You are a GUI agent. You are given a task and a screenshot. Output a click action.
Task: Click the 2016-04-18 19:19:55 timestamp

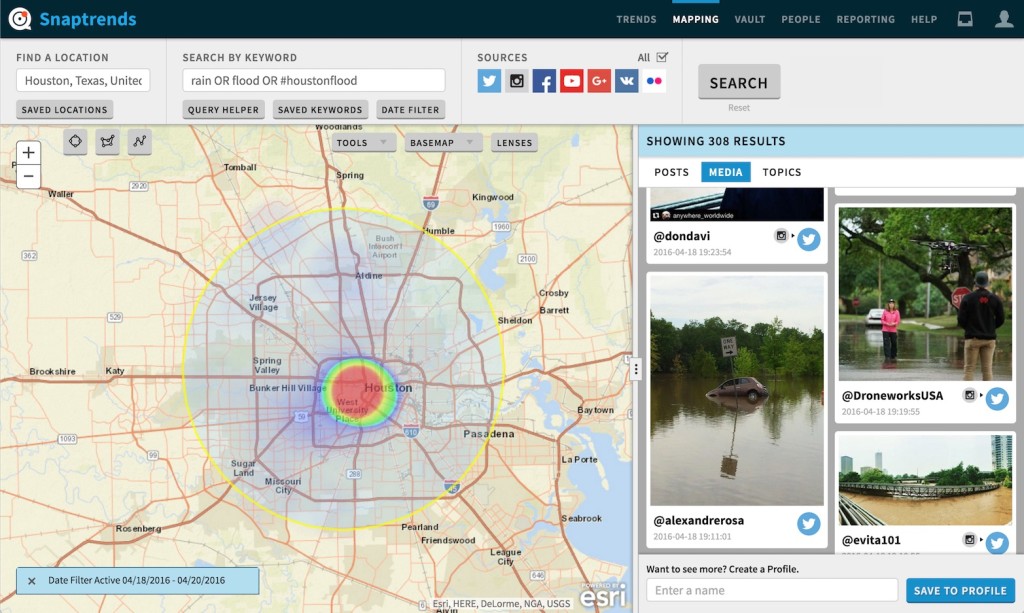[x=880, y=412]
